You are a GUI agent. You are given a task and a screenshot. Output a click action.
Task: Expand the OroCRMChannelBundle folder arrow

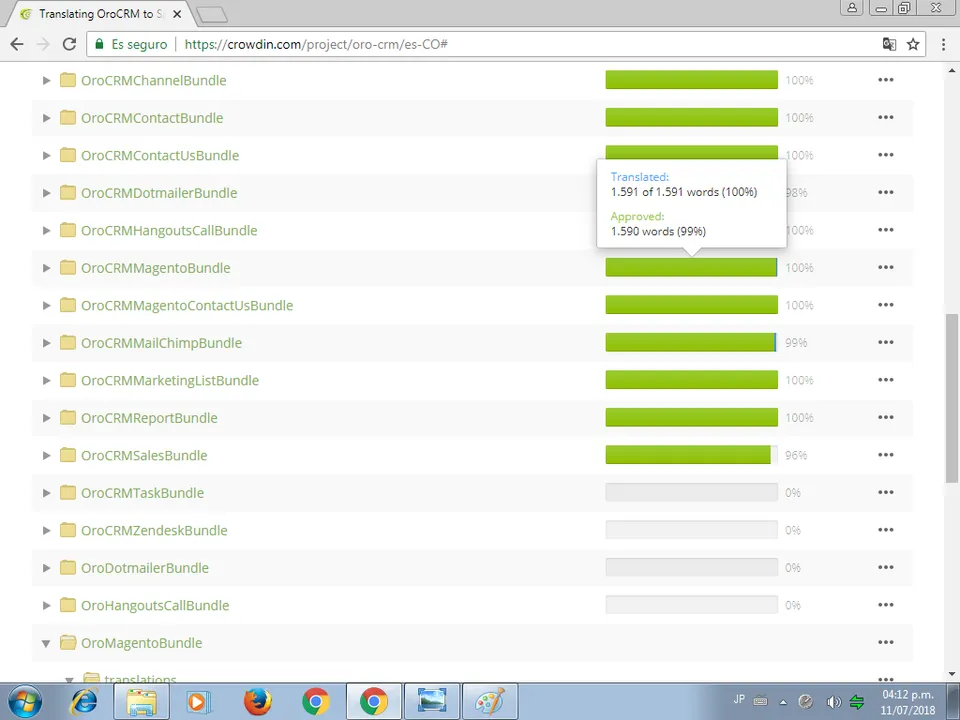pyautogui.click(x=47, y=80)
